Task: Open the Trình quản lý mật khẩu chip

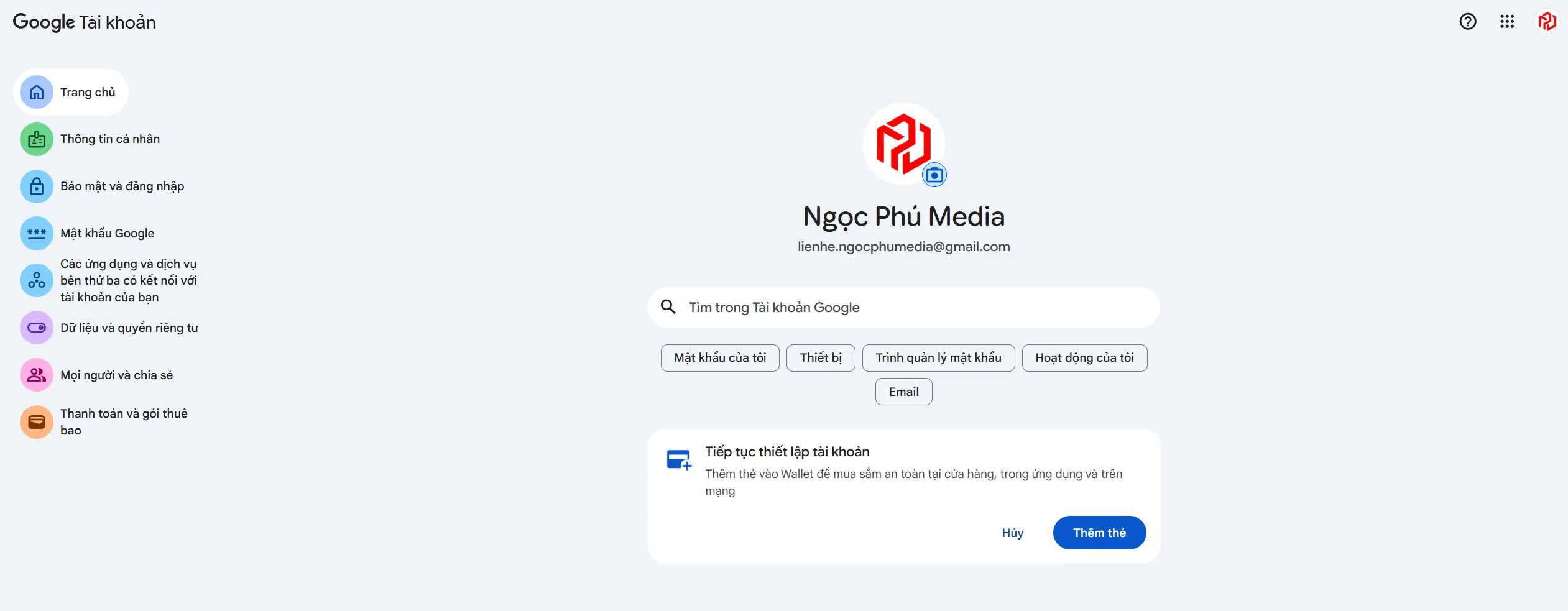Action: [x=938, y=357]
